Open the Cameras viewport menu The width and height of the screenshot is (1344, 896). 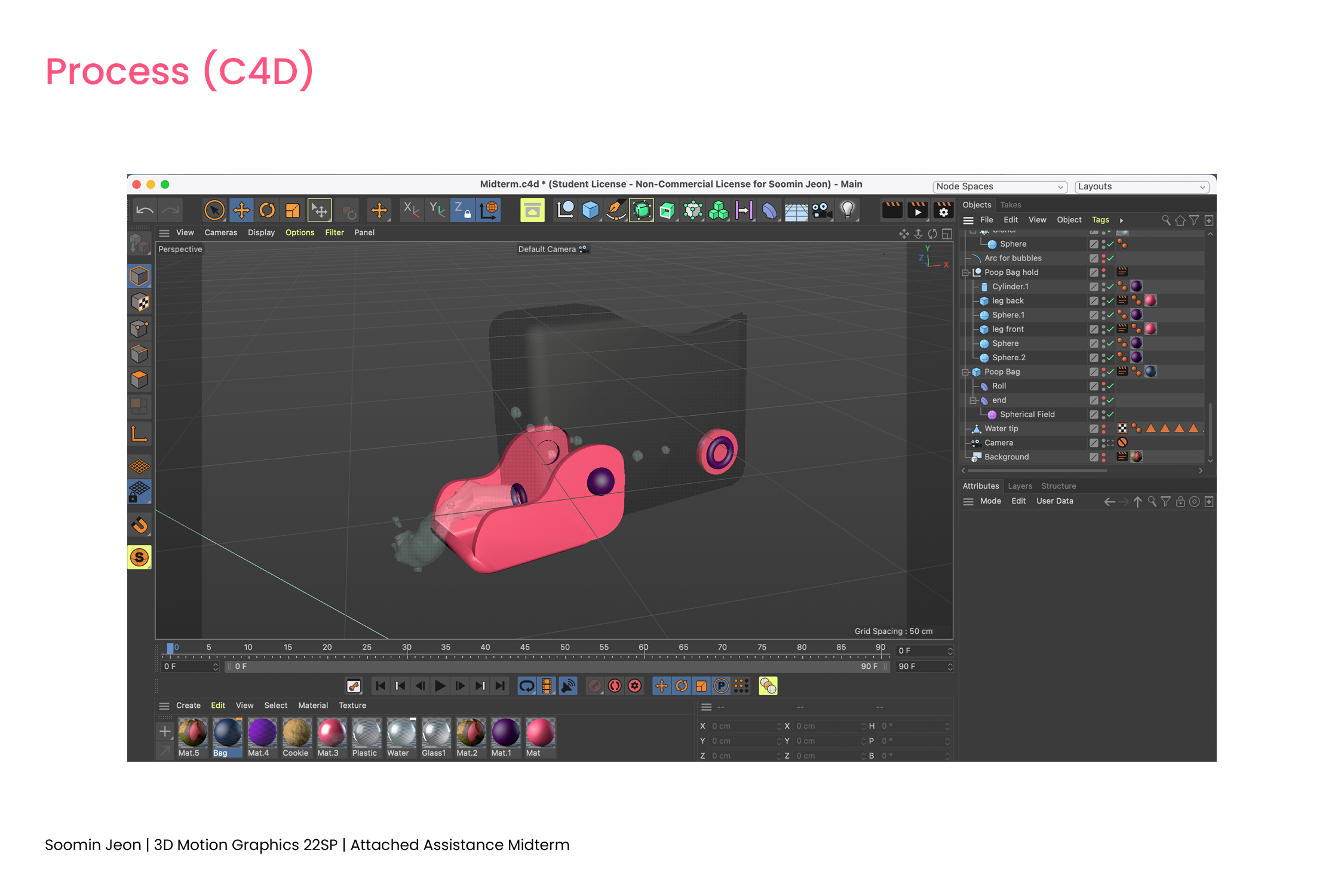tap(220, 232)
